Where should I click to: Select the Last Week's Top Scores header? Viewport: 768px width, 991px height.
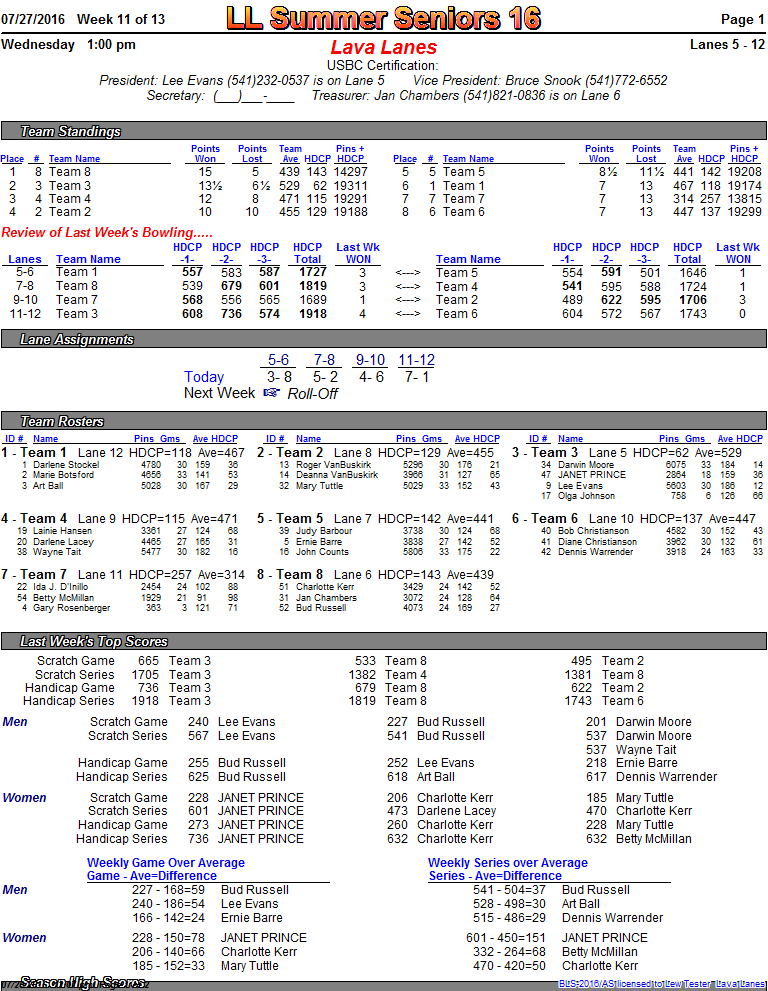94,642
